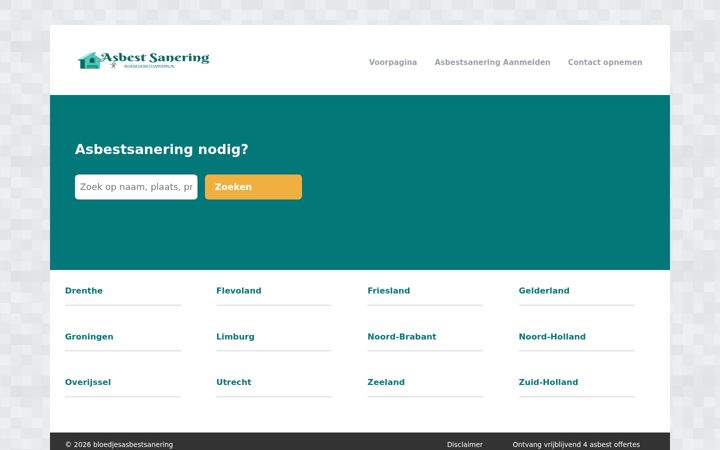Screen dimensions: 720x450
Task: Open the Disclaimer footer link
Action: pyautogui.click(x=465, y=444)
